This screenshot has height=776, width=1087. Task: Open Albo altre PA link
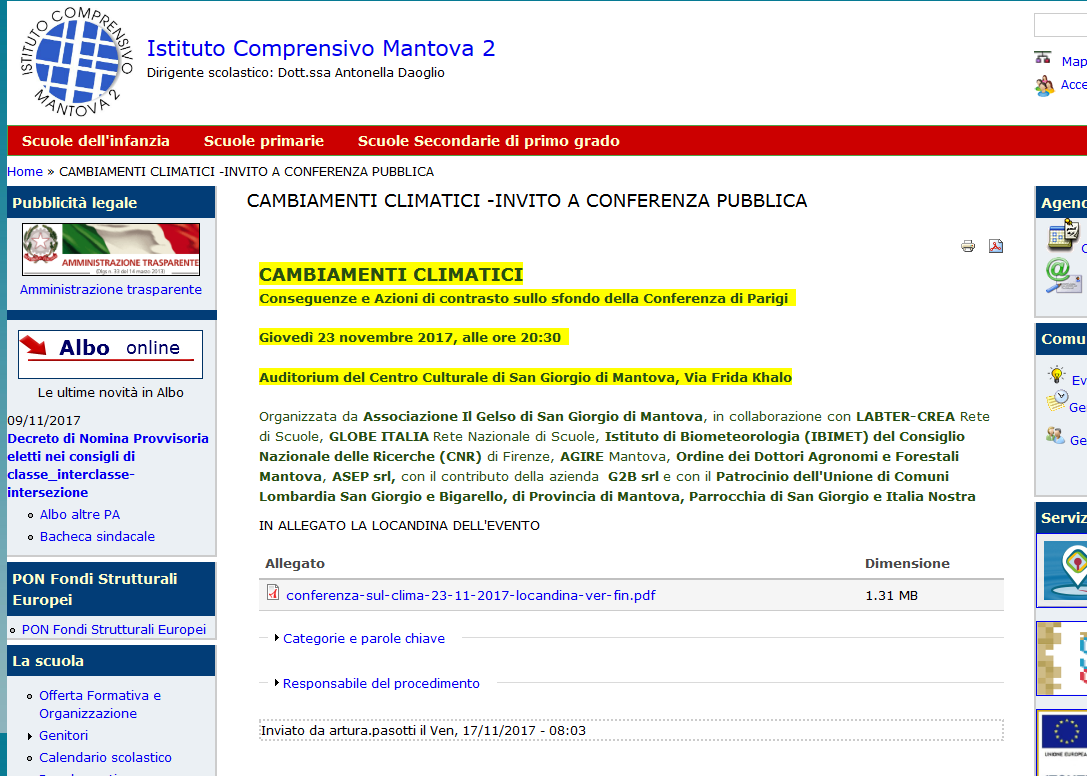pyautogui.click(x=80, y=515)
